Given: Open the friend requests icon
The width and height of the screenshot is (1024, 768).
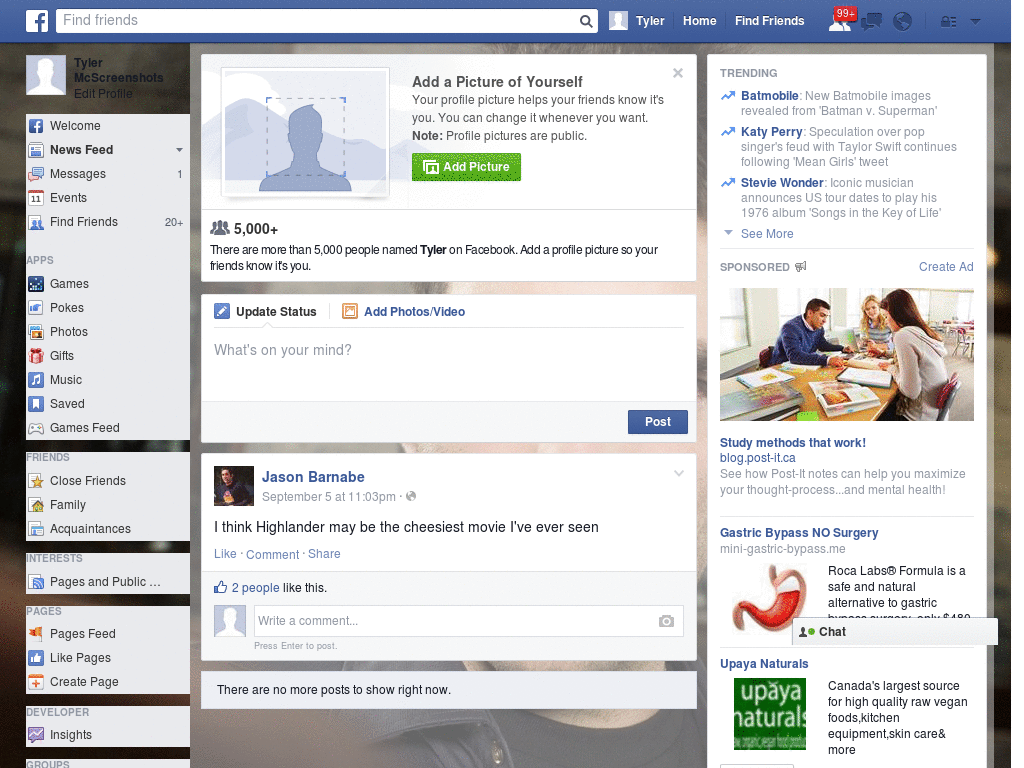Looking at the screenshot, I should pos(841,20).
